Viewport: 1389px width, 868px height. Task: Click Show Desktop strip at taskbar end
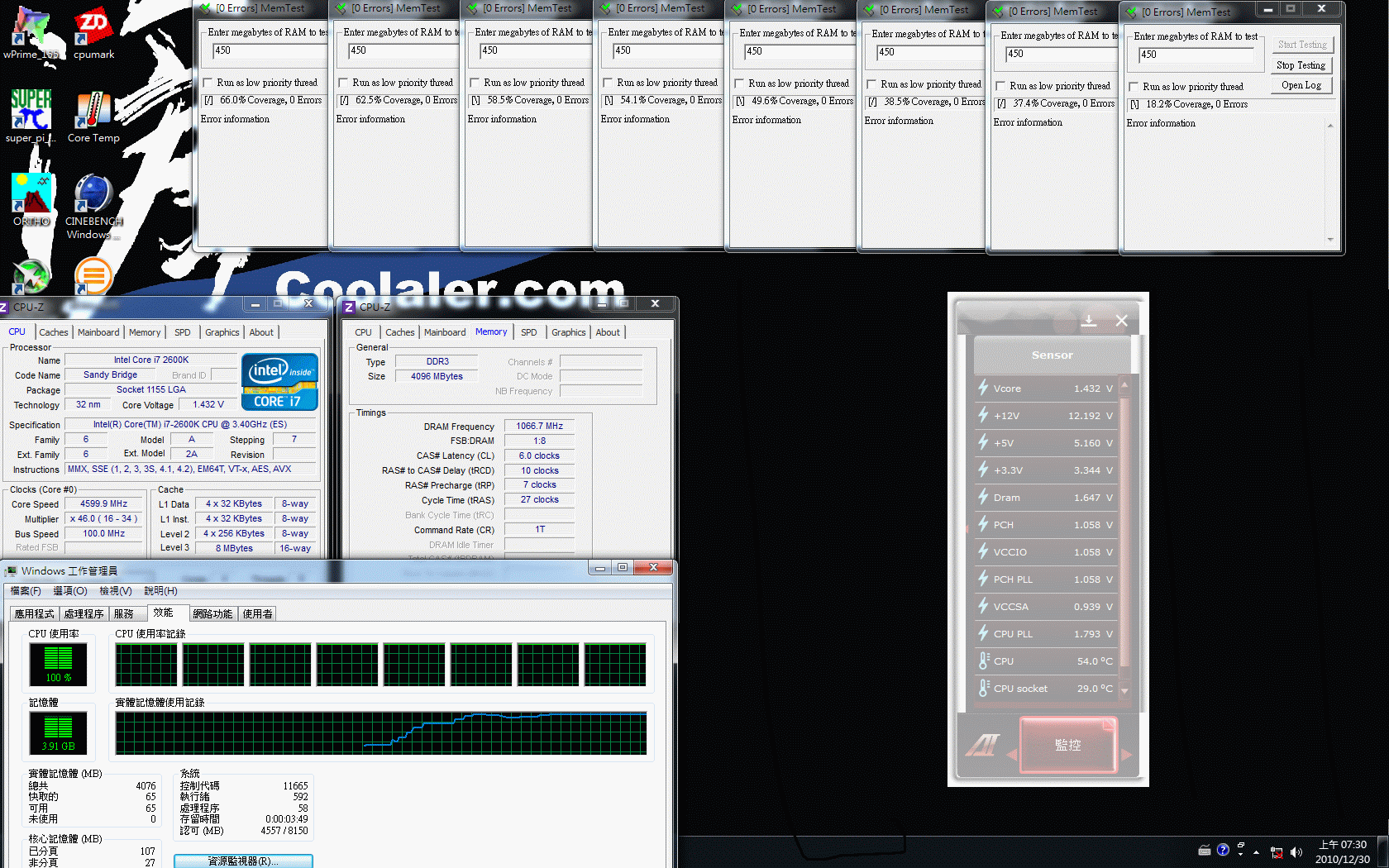[1384, 852]
